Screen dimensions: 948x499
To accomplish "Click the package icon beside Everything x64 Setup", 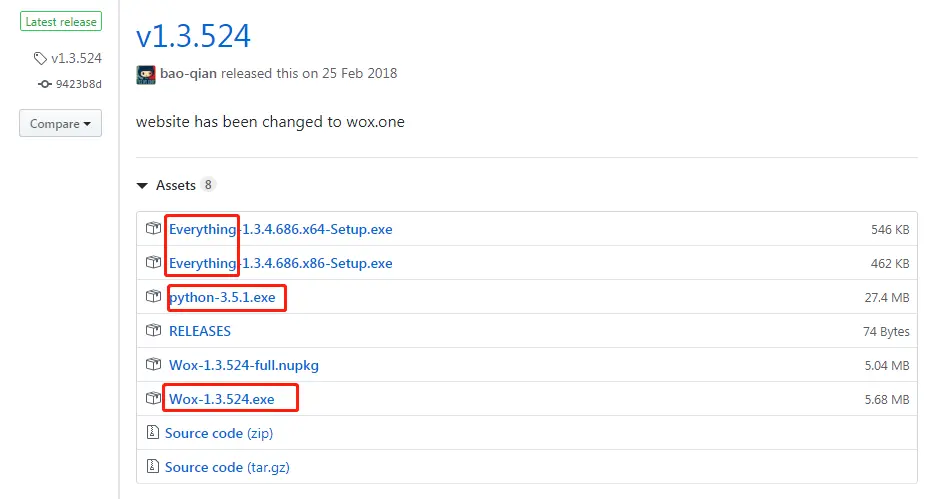I will [154, 229].
